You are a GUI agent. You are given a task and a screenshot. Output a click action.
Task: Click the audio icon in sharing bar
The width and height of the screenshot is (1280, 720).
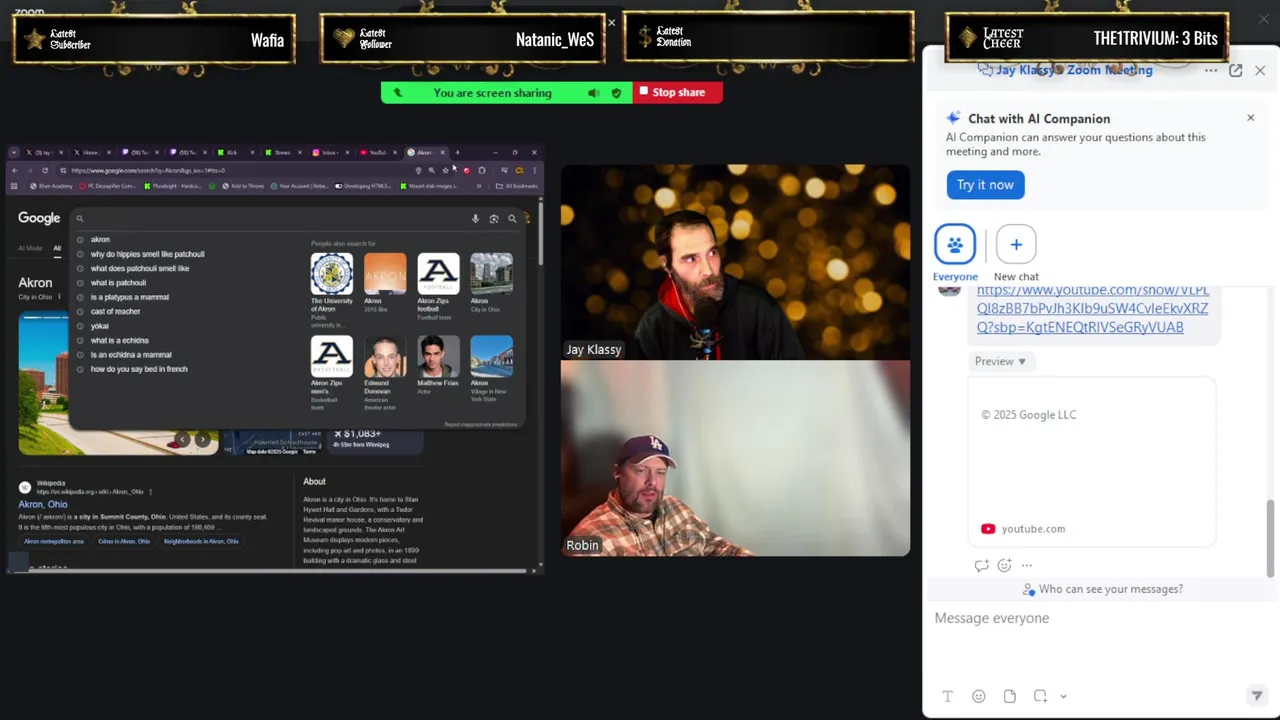593,92
